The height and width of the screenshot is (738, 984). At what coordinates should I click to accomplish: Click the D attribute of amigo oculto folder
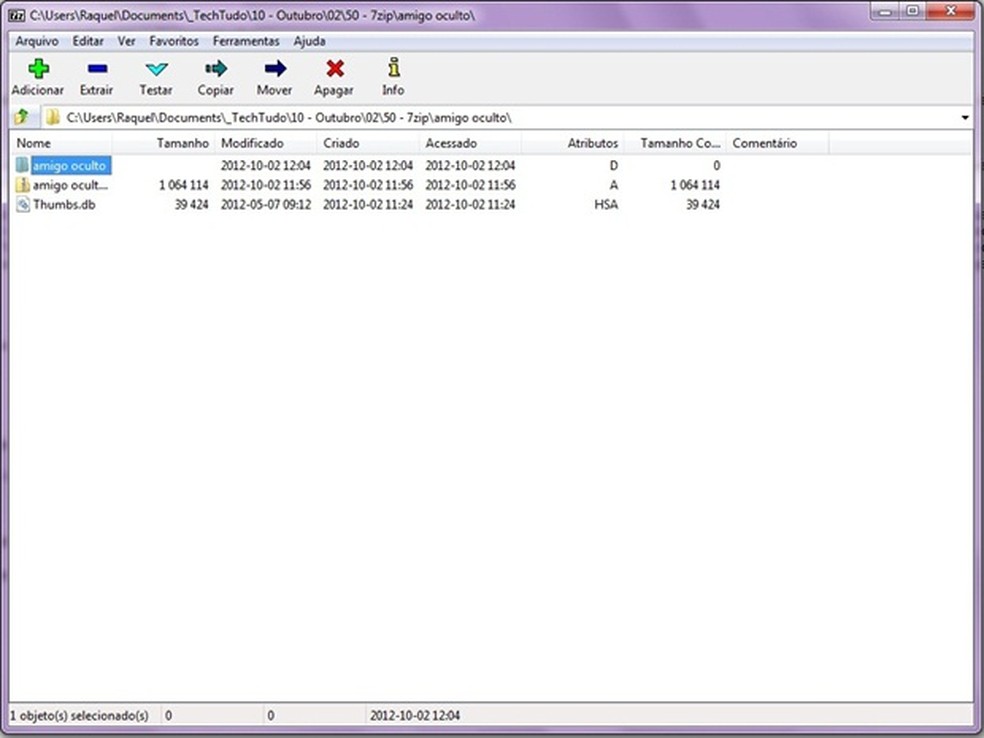tap(614, 166)
